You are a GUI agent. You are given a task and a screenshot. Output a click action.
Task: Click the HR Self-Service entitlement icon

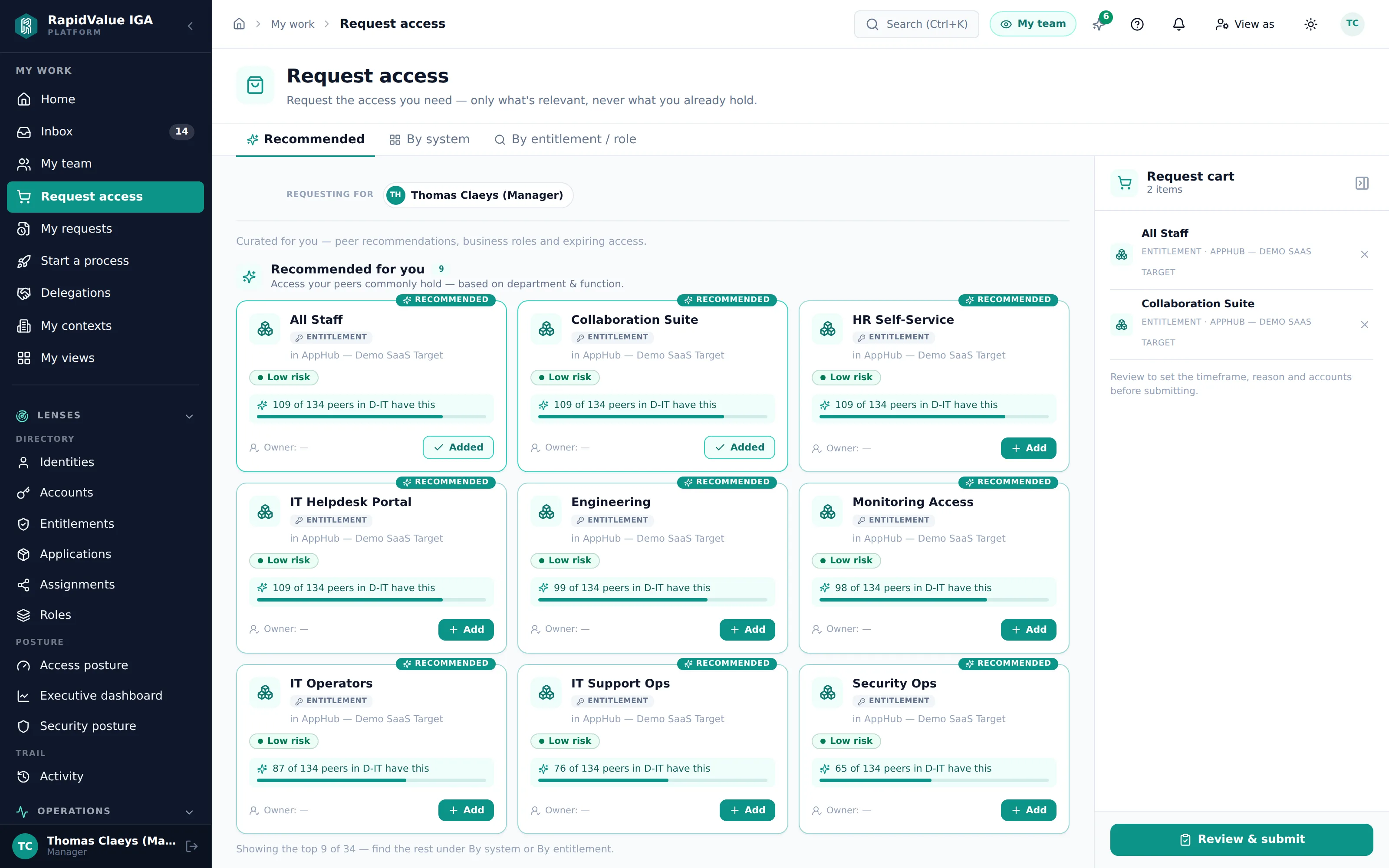coord(828,329)
